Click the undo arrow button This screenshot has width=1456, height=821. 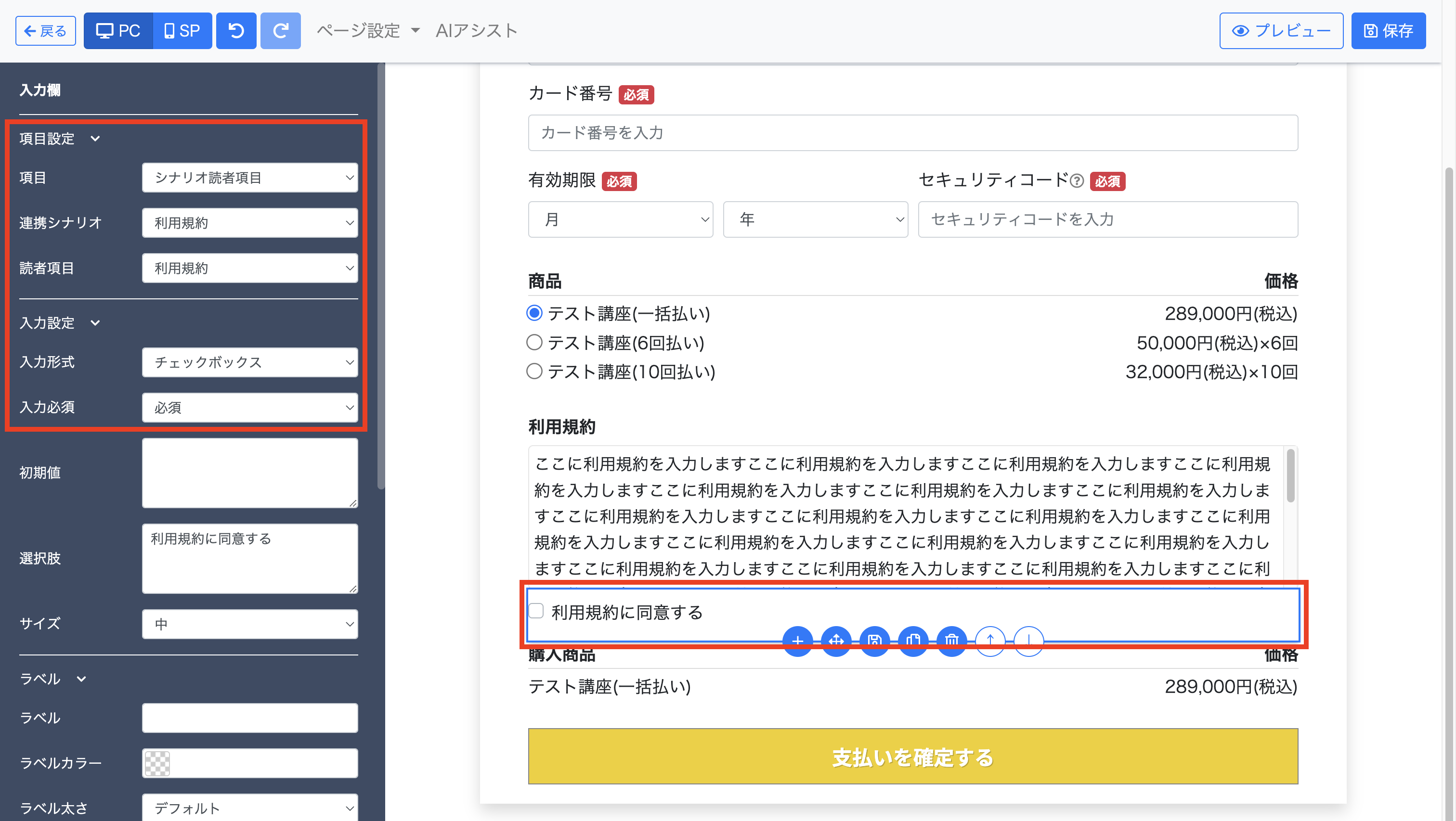click(236, 30)
